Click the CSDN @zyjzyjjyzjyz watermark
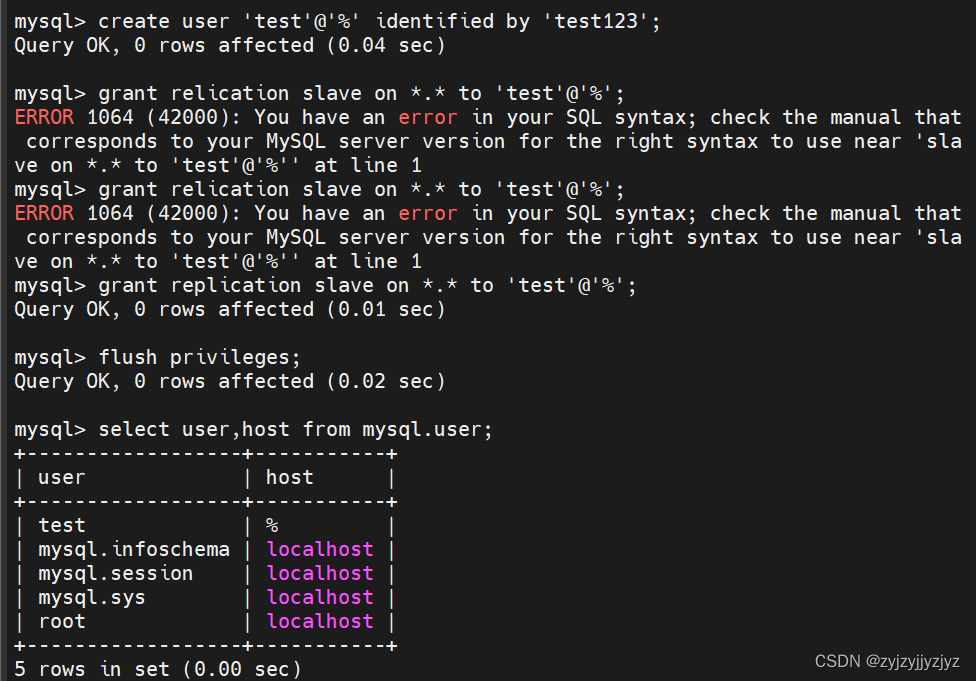976x681 pixels. click(887, 661)
